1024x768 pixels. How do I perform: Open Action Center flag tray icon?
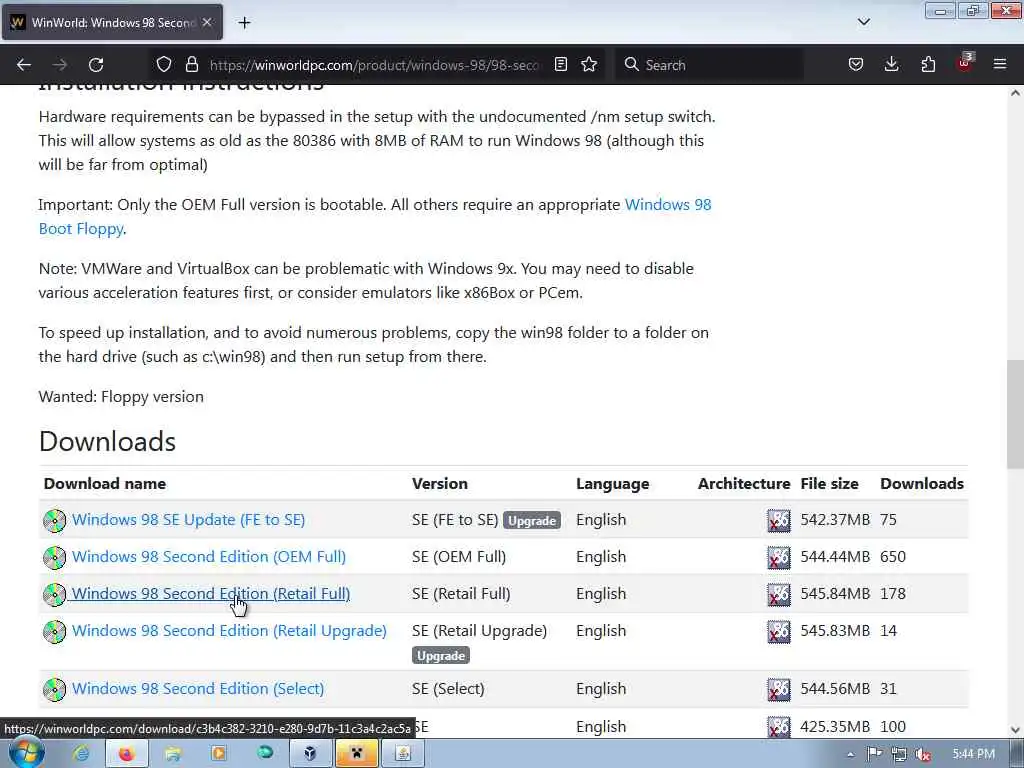click(x=874, y=754)
